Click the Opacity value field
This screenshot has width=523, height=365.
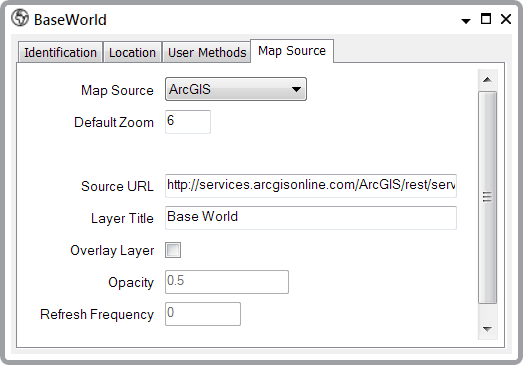tap(227, 282)
